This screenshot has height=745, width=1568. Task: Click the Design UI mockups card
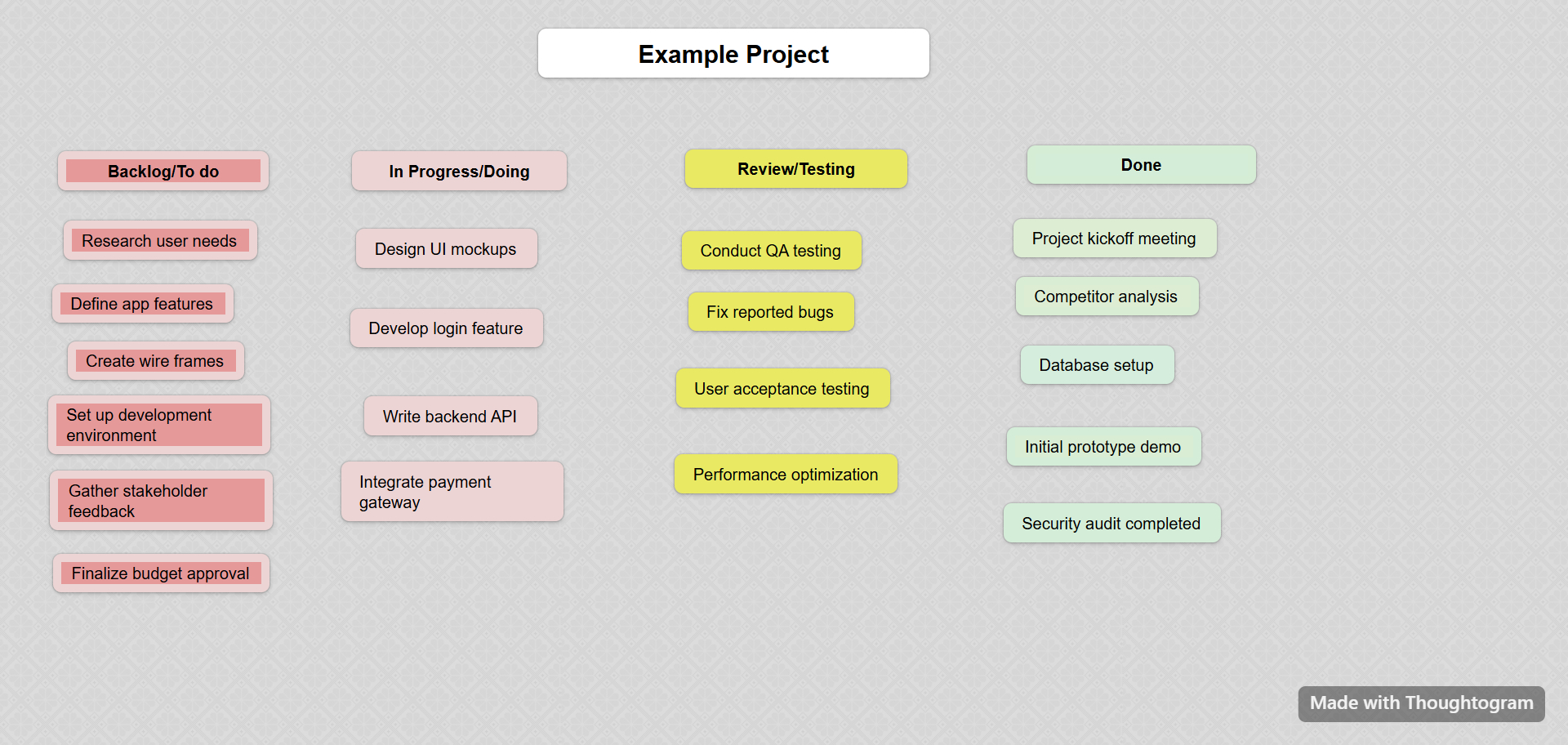coord(446,249)
